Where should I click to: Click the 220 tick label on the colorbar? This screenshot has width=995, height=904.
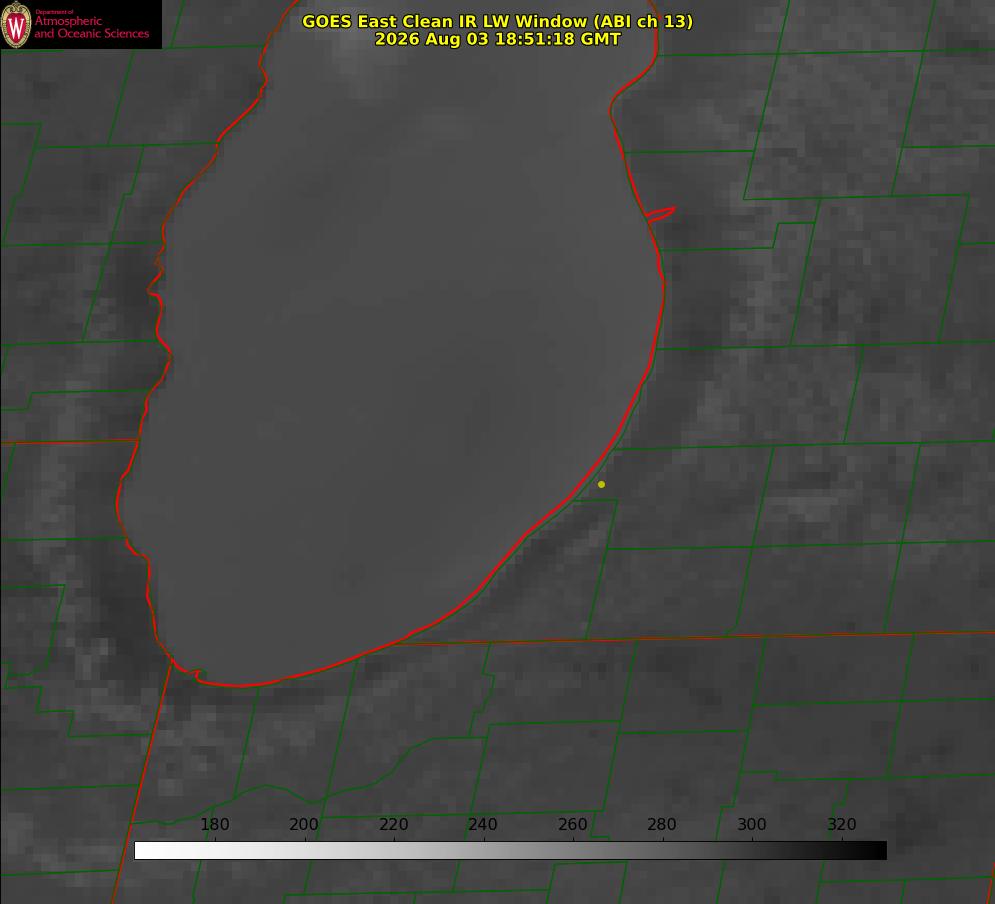(x=393, y=824)
